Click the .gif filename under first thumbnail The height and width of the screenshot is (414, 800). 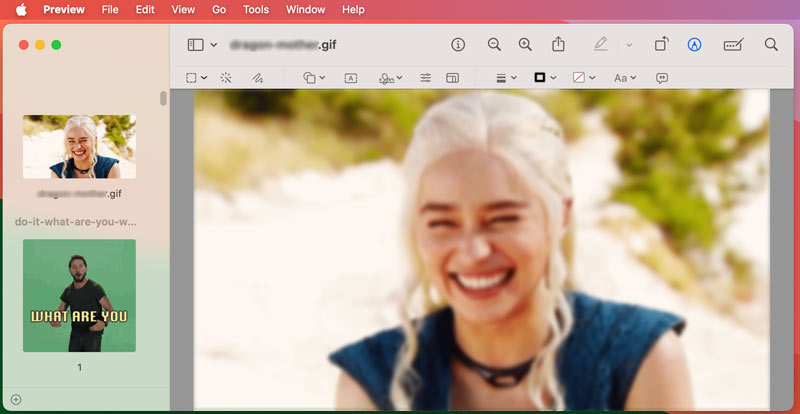click(x=80, y=194)
